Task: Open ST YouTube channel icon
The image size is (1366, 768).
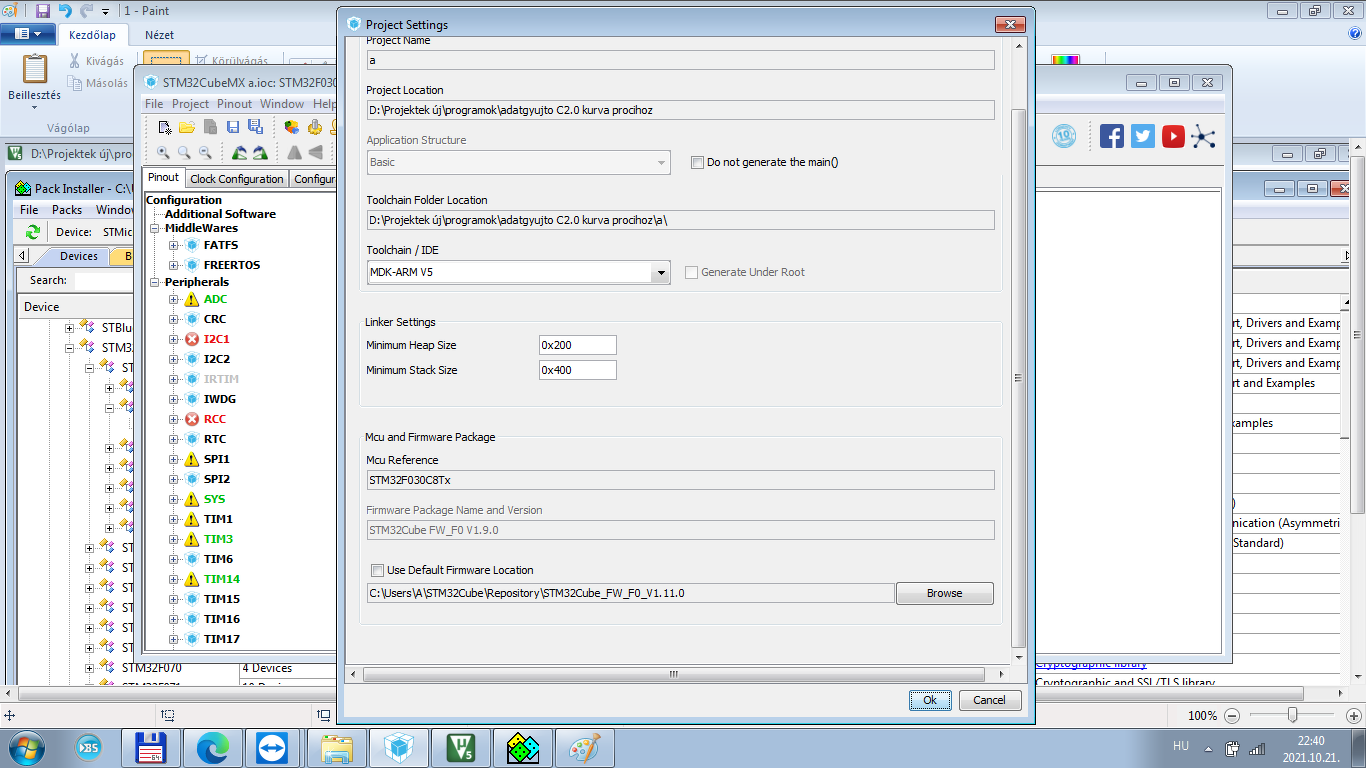Action: click(1174, 137)
